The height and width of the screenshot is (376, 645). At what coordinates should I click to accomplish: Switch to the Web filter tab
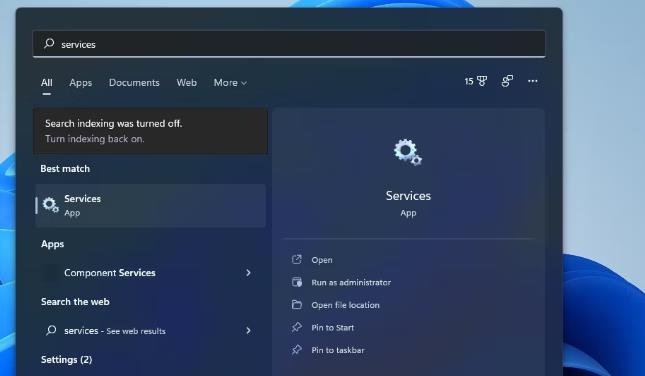point(186,83)
